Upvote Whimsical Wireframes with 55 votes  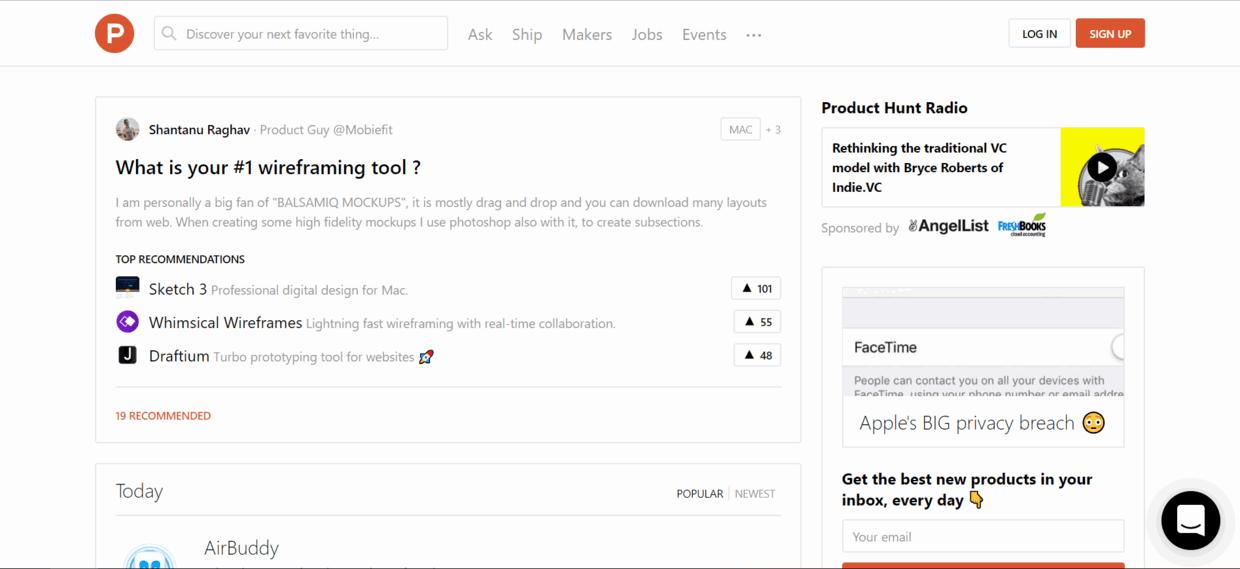tap(756, 322)
